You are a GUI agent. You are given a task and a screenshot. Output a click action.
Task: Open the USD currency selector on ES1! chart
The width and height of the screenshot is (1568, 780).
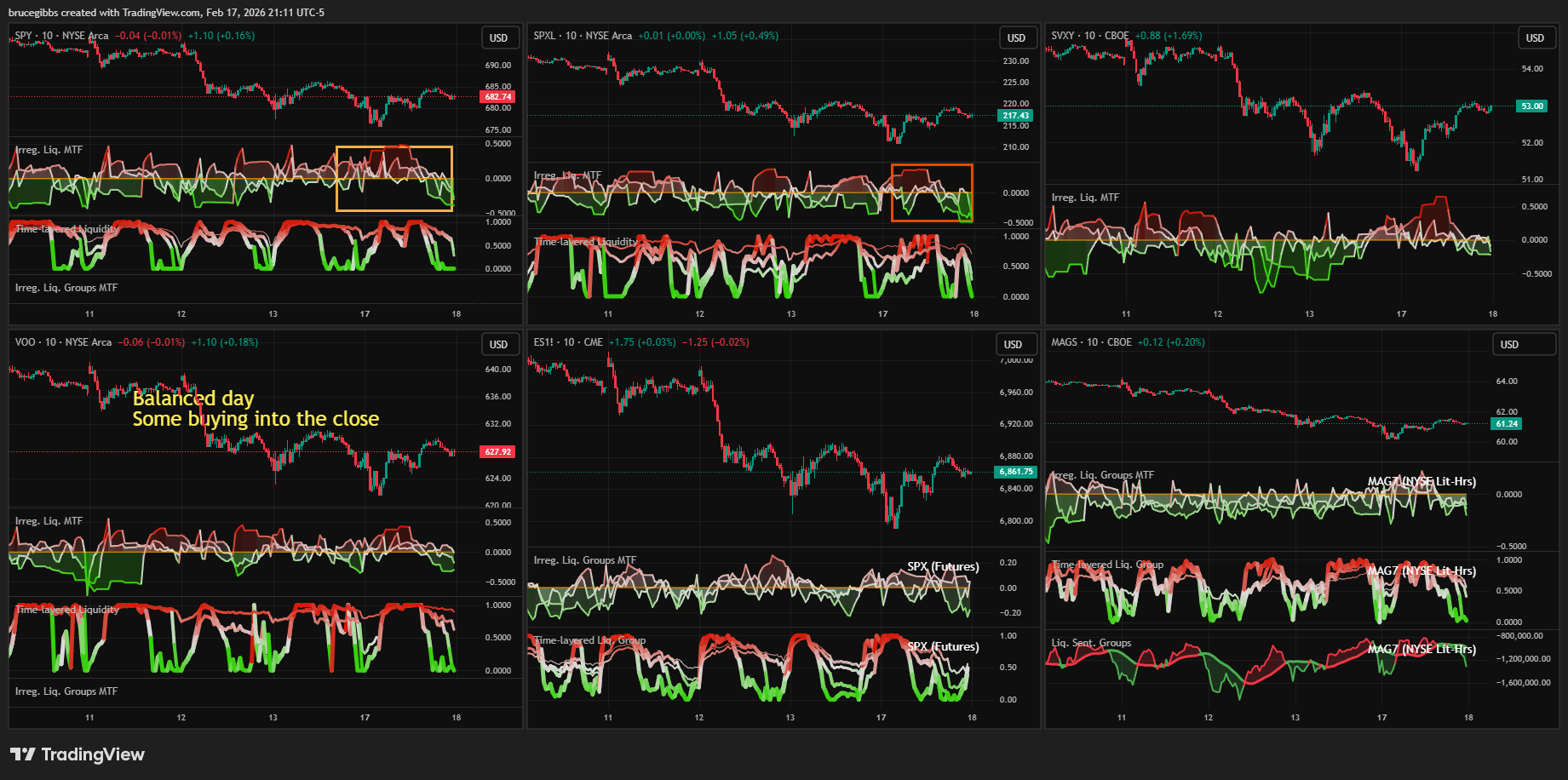(x=1013, y=345)
